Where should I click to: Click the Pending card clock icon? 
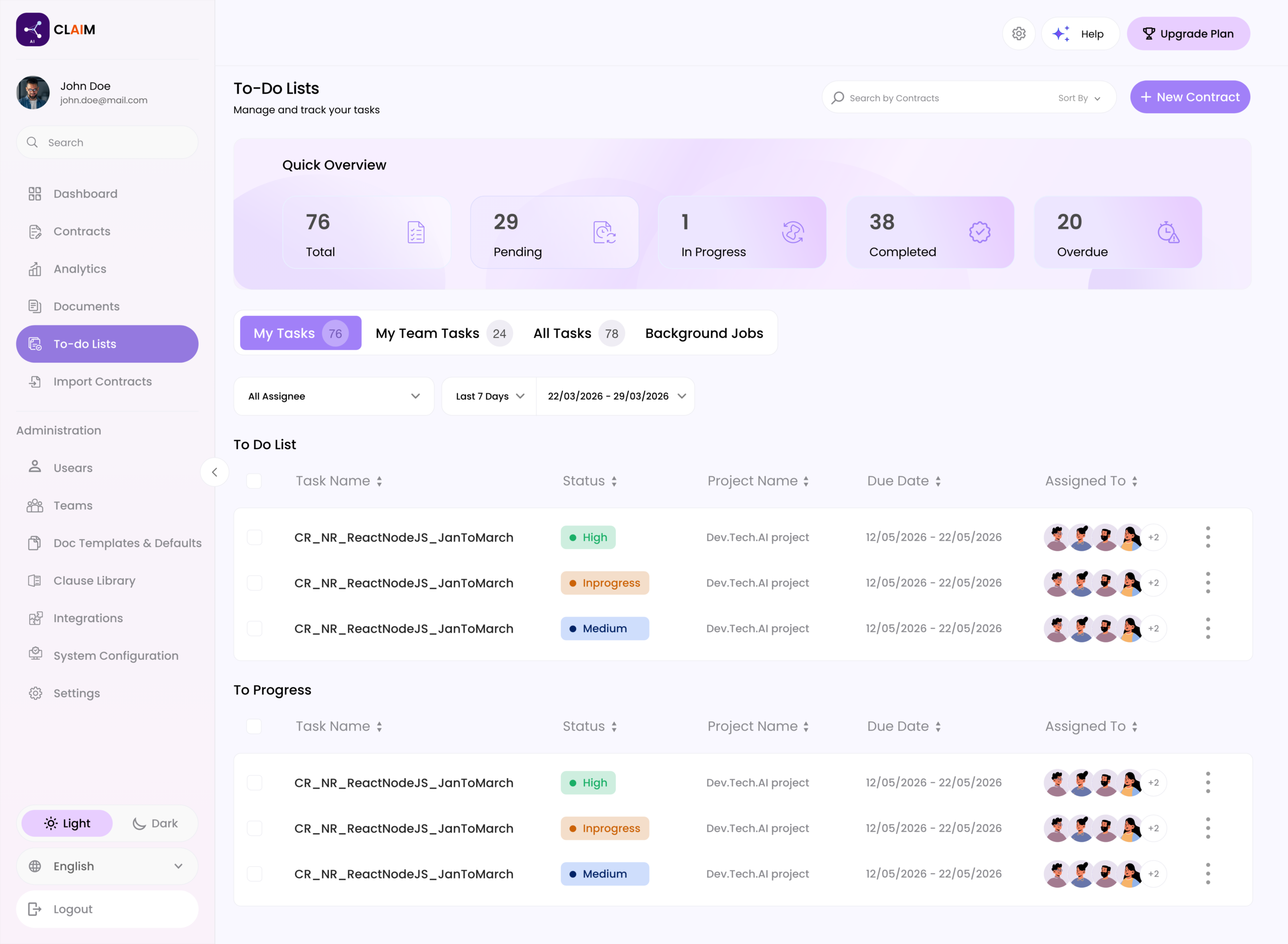click(x=604, y=232)
